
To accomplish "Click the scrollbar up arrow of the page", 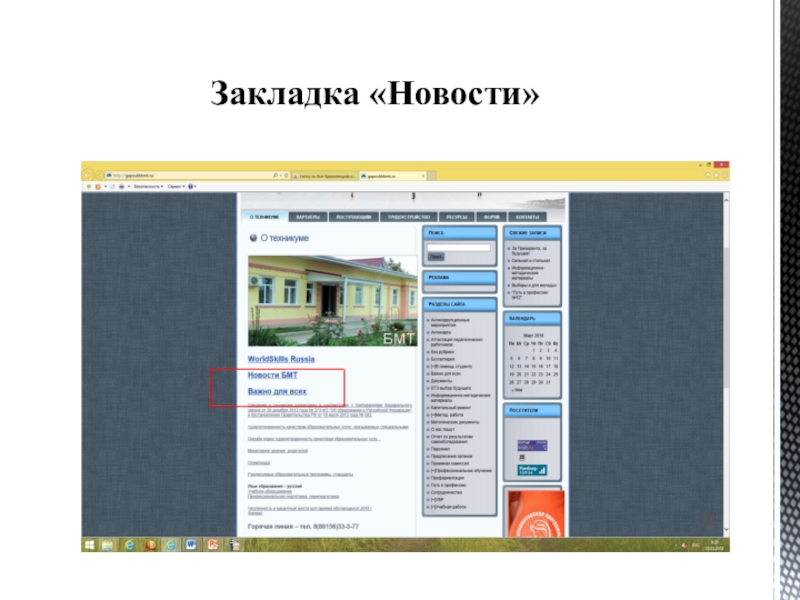I will (726, 201).
